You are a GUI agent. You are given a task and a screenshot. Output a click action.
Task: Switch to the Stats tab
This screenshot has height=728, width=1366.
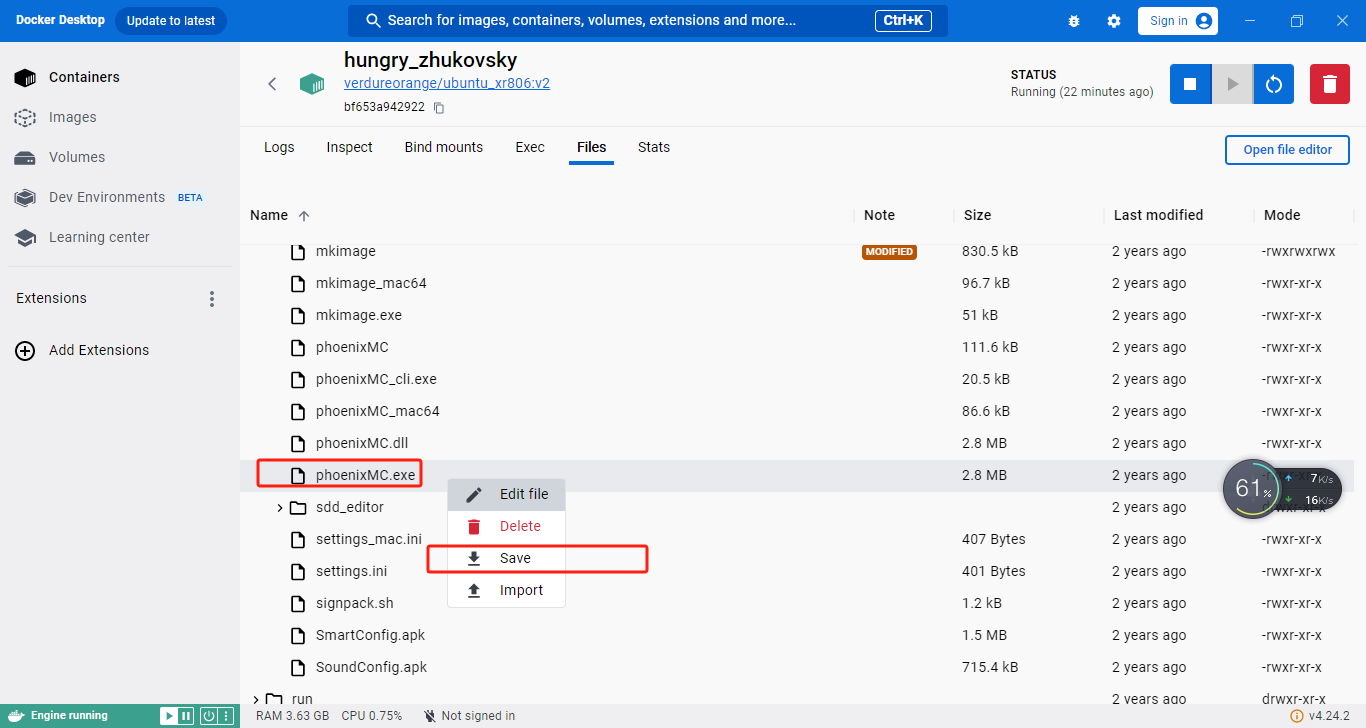pyautogui.click(x=654, y=147)
